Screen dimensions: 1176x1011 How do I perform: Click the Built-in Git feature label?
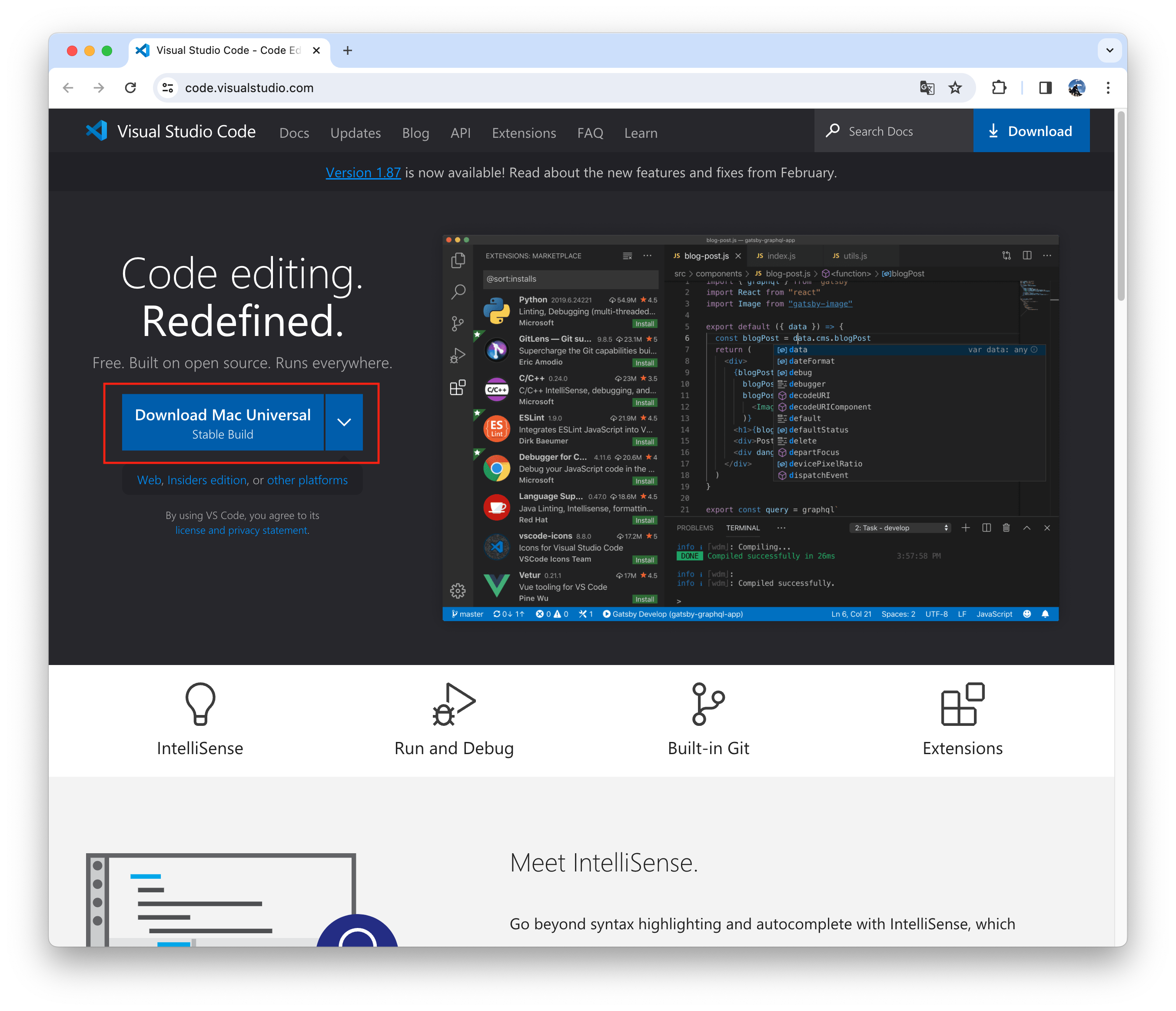pos(708,749)
